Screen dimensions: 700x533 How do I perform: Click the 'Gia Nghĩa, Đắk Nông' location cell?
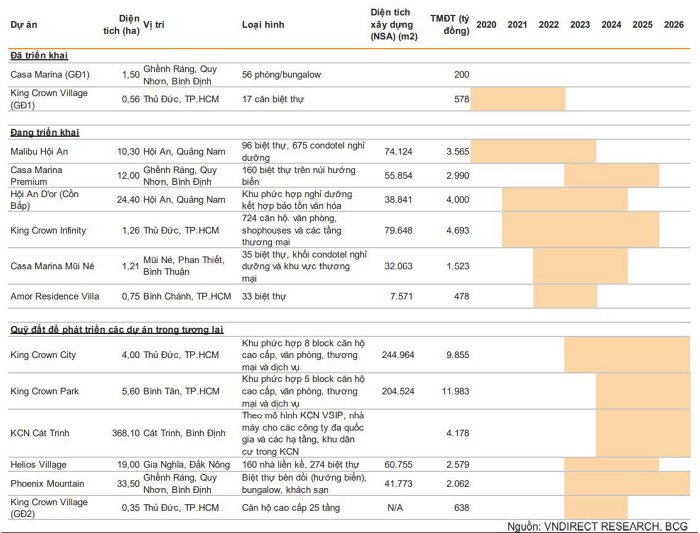[187, 465]
